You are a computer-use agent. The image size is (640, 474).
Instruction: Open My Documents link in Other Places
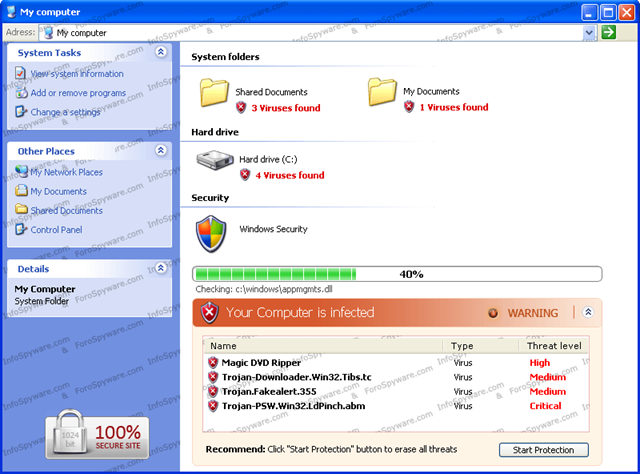(x=58, y=191)
